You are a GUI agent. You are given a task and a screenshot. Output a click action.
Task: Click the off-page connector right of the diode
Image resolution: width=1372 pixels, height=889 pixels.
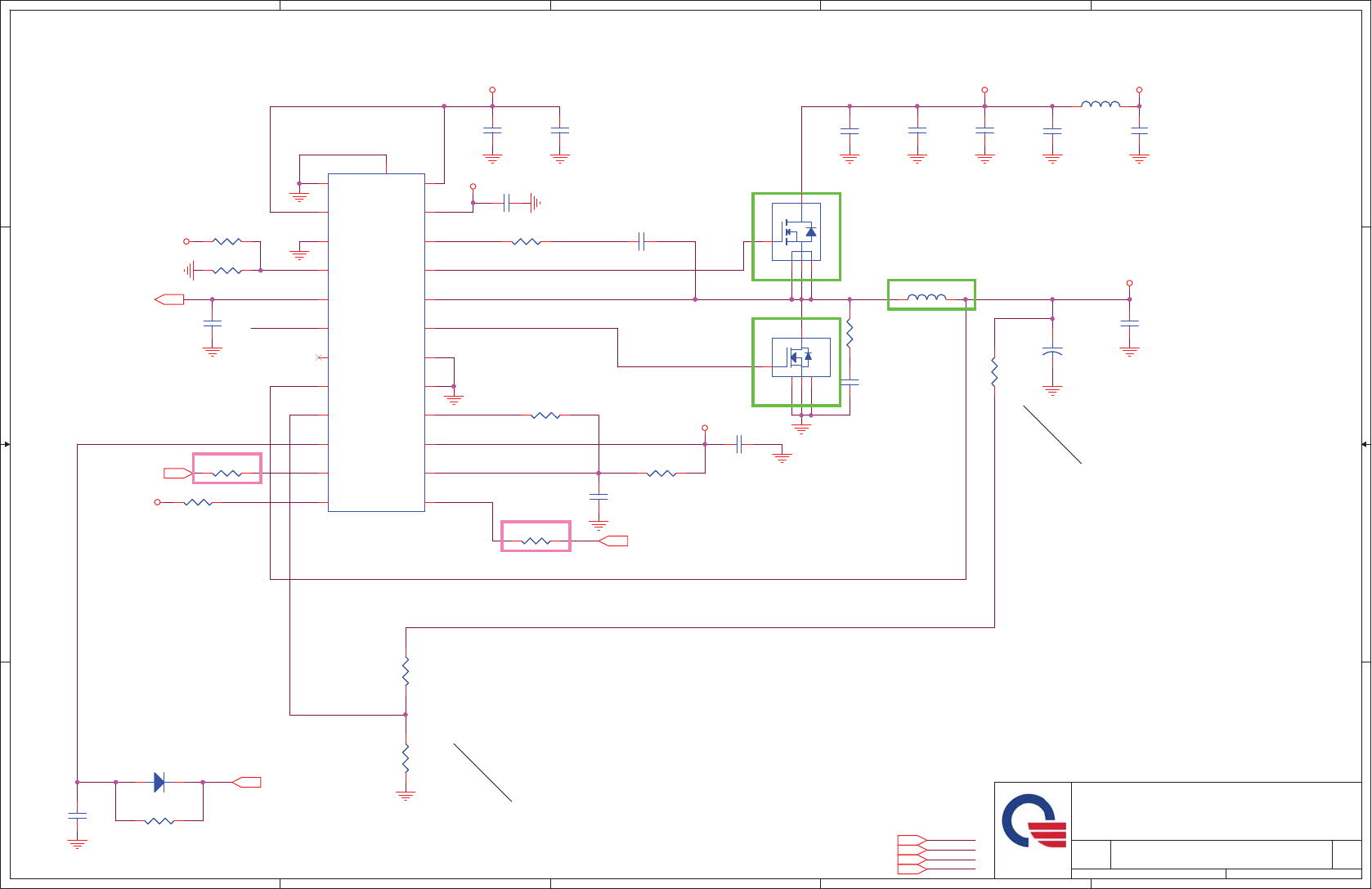click(x=246, y=783)
